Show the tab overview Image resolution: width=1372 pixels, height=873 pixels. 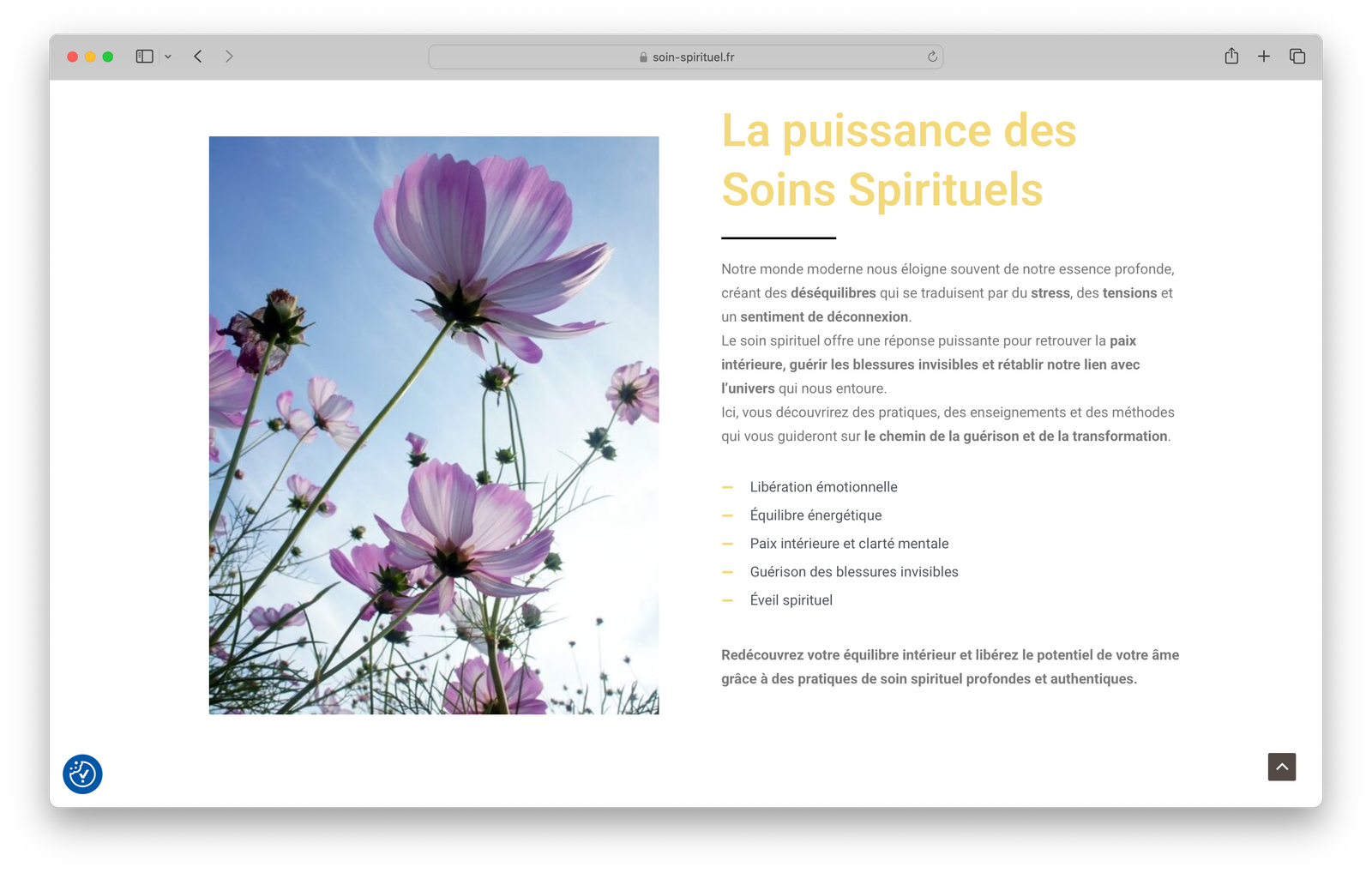[1297, 57]
